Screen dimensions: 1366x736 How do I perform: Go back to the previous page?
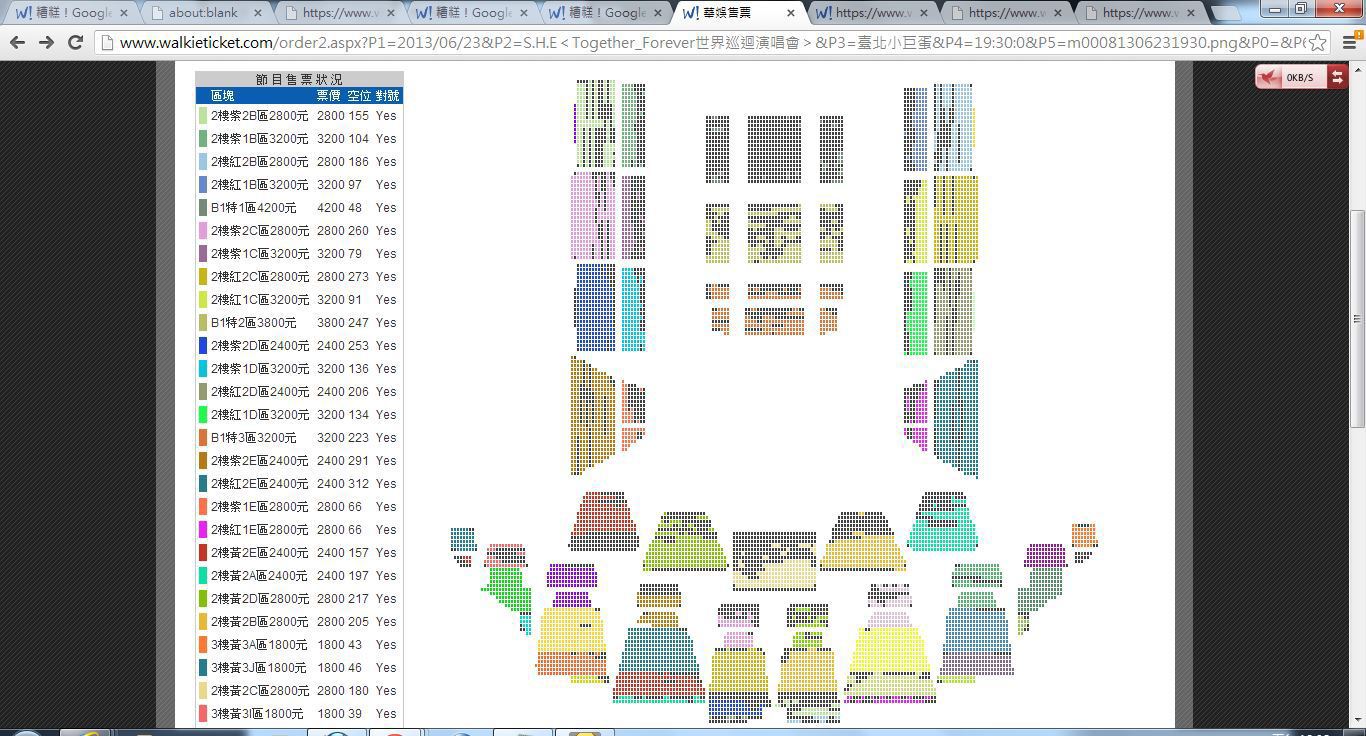pyautogui.click(x=17, y=43)
